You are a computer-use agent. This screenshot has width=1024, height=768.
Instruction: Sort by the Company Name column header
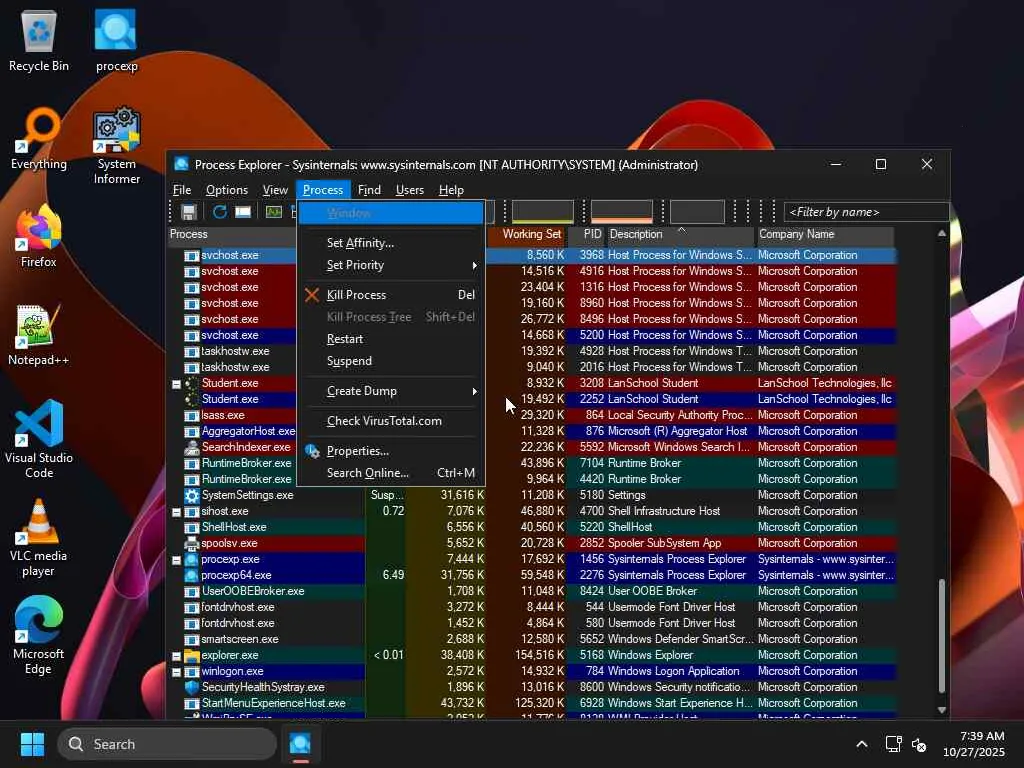click(827, 234)
